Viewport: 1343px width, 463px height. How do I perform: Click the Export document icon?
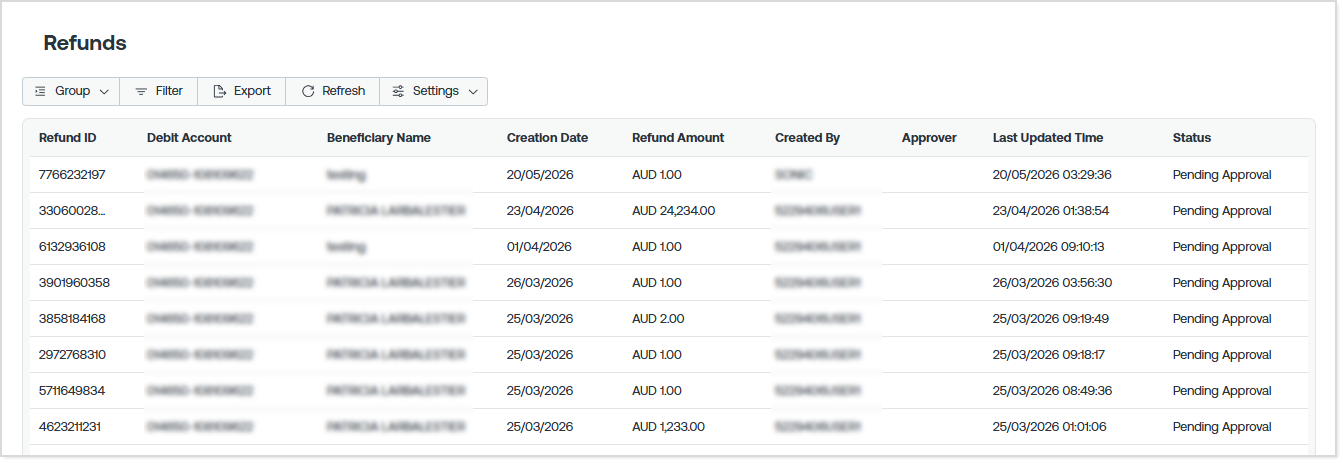pos(220,91)
